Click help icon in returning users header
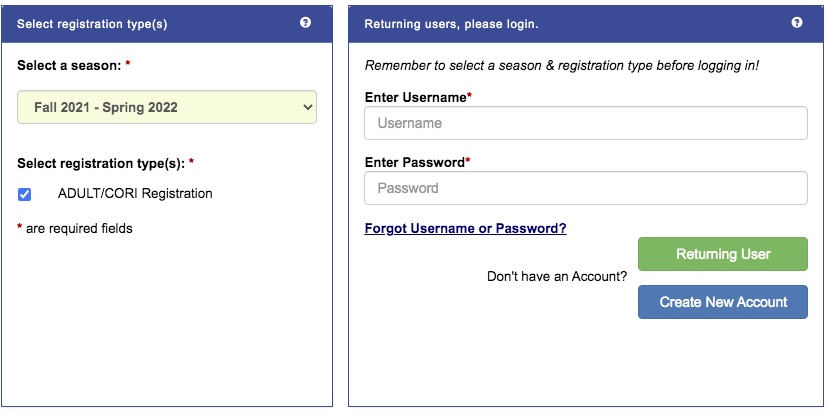Viewport: 828px width, 413px height. pyautogui.click(x=797, y=22)
